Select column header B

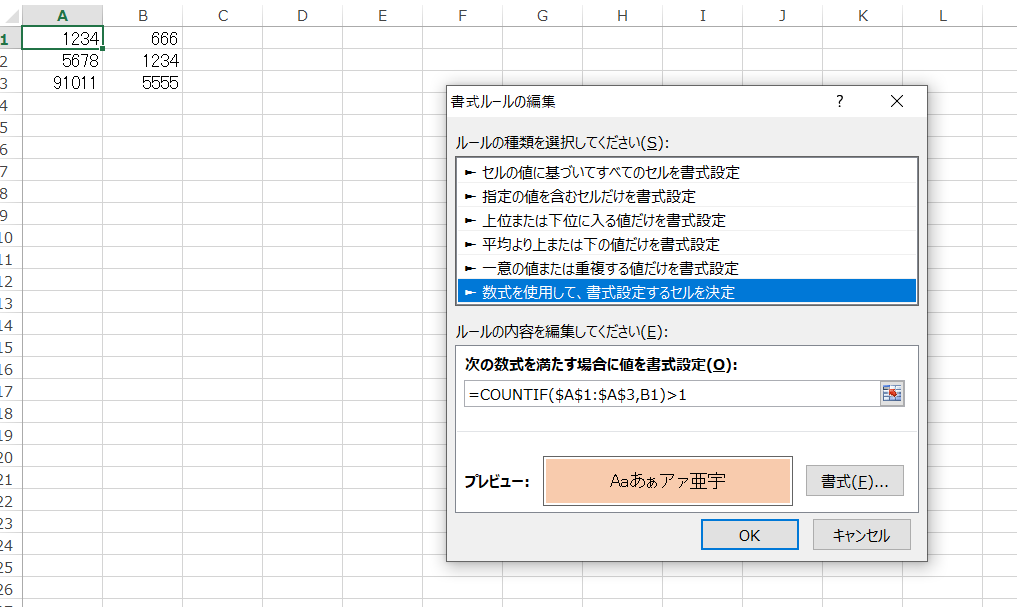[x=142, y=15]
